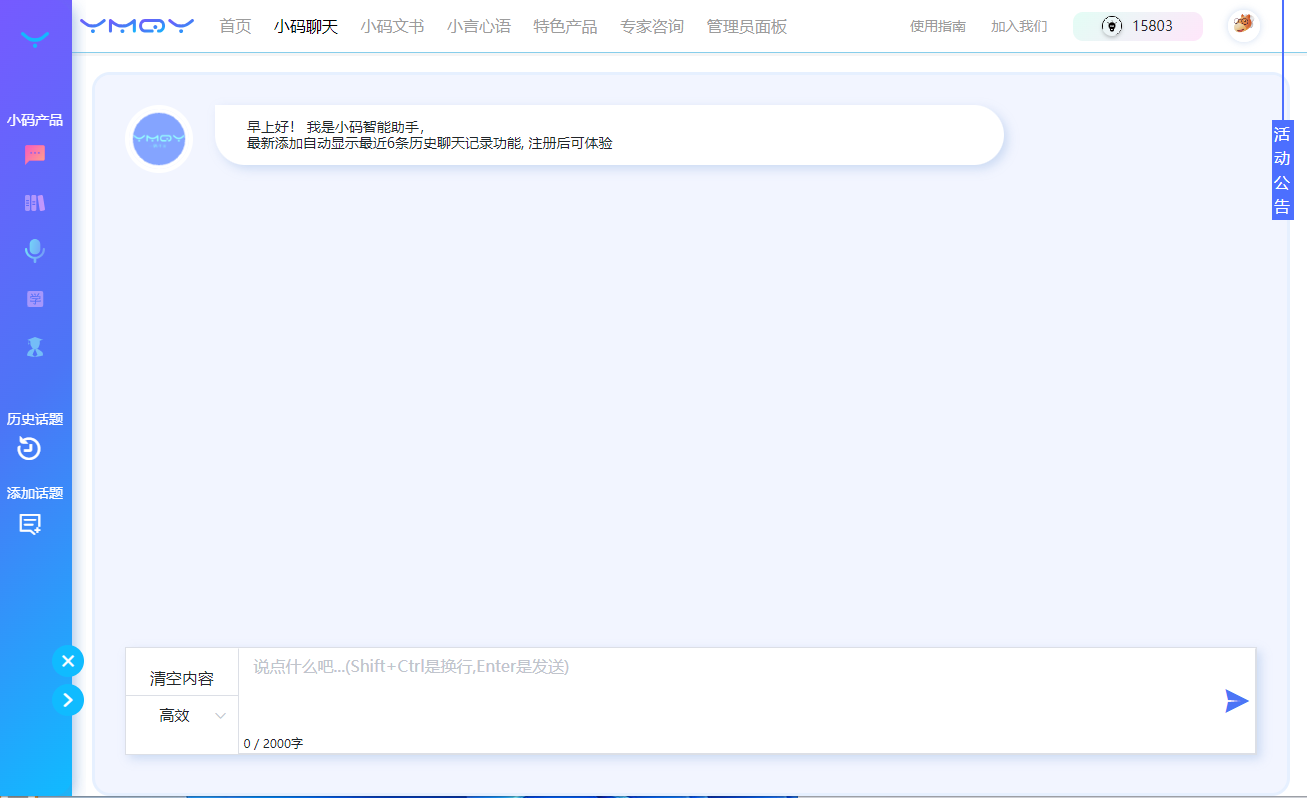Click the assistant greeting message bubble
1307x798 pixels.
[609, 135]
